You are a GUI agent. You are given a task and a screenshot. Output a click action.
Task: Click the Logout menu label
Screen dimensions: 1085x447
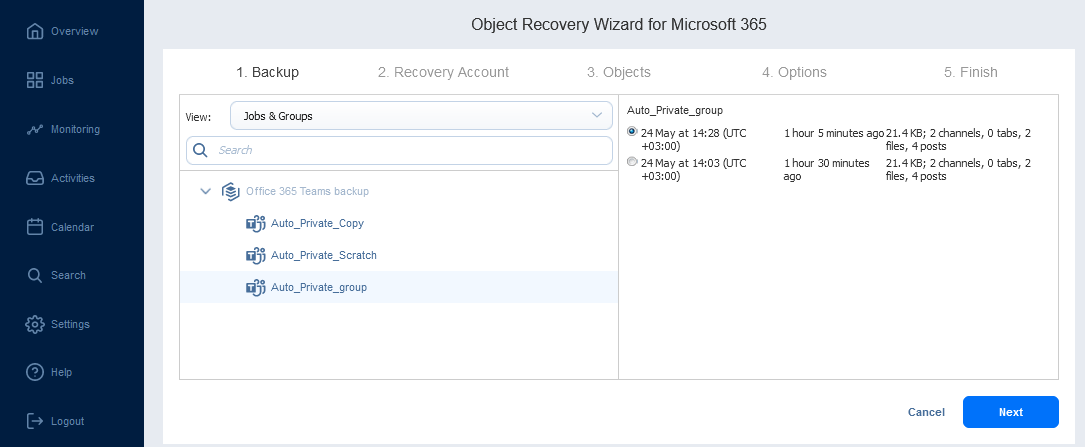pyautogui.click(x=67, y=421)
